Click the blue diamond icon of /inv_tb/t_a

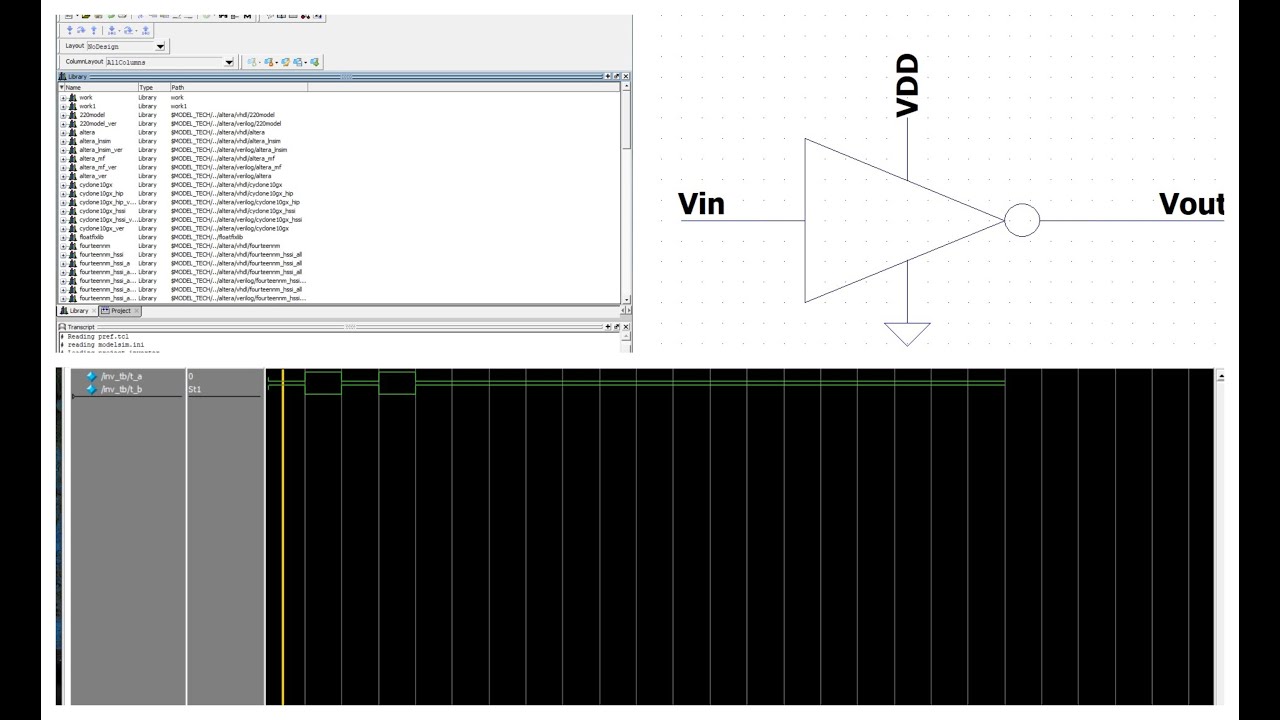(91, 376)
